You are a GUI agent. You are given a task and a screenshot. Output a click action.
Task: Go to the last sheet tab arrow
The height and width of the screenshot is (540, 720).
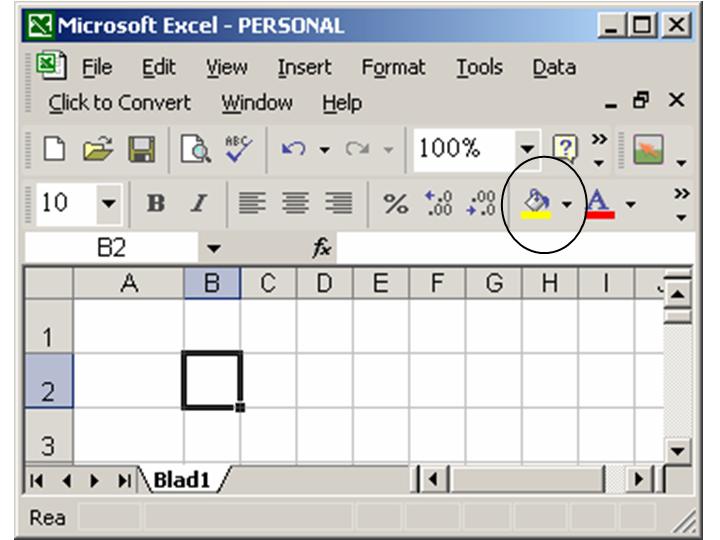(124, 481)
